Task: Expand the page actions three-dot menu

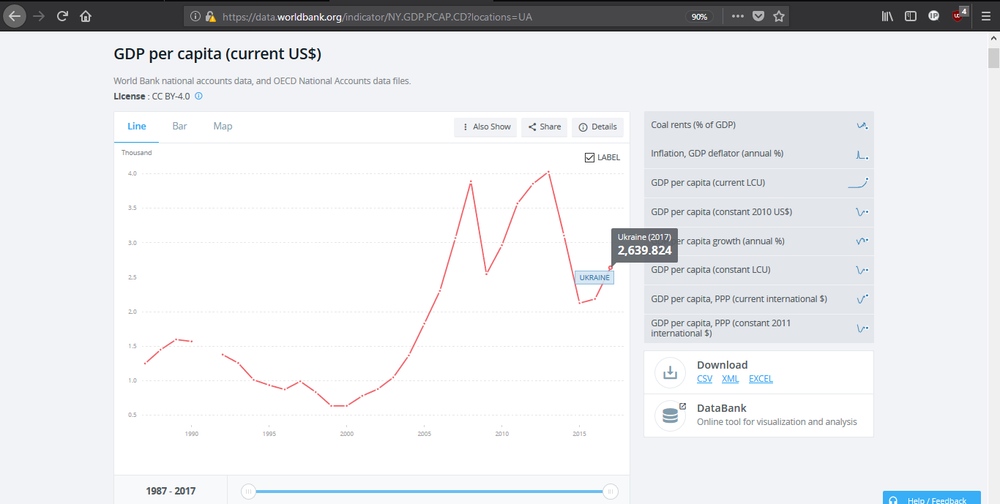Action: (x=737, y=16)
